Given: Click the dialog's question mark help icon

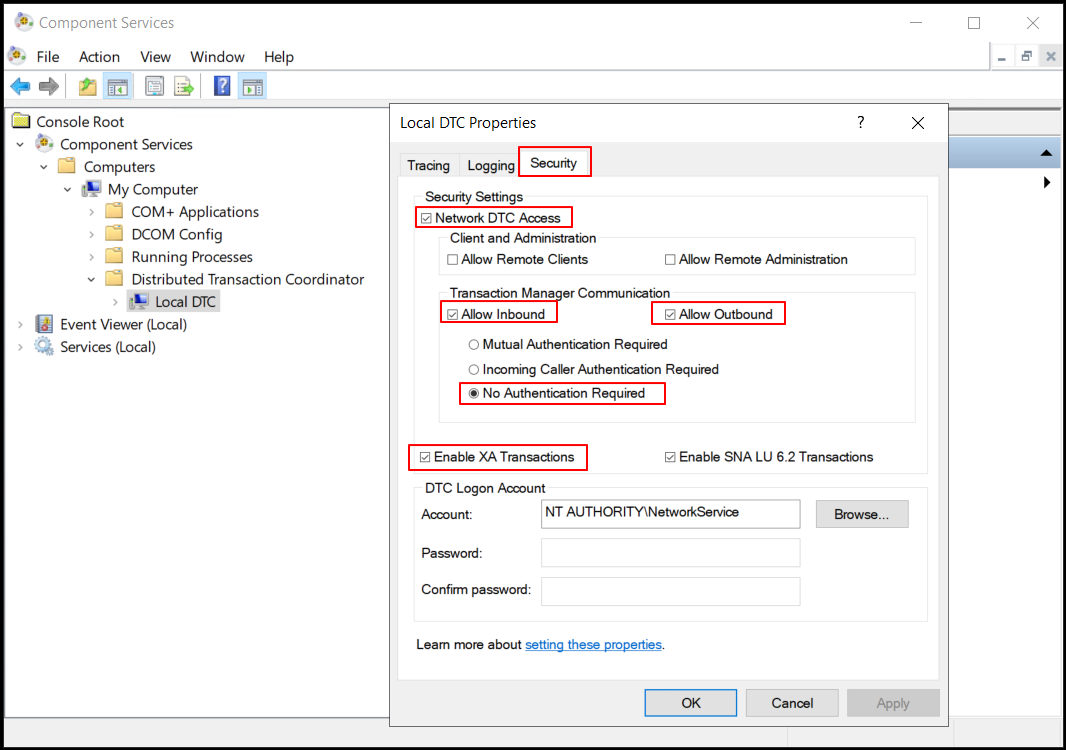Looking at the screenshot, I should 860,122.
